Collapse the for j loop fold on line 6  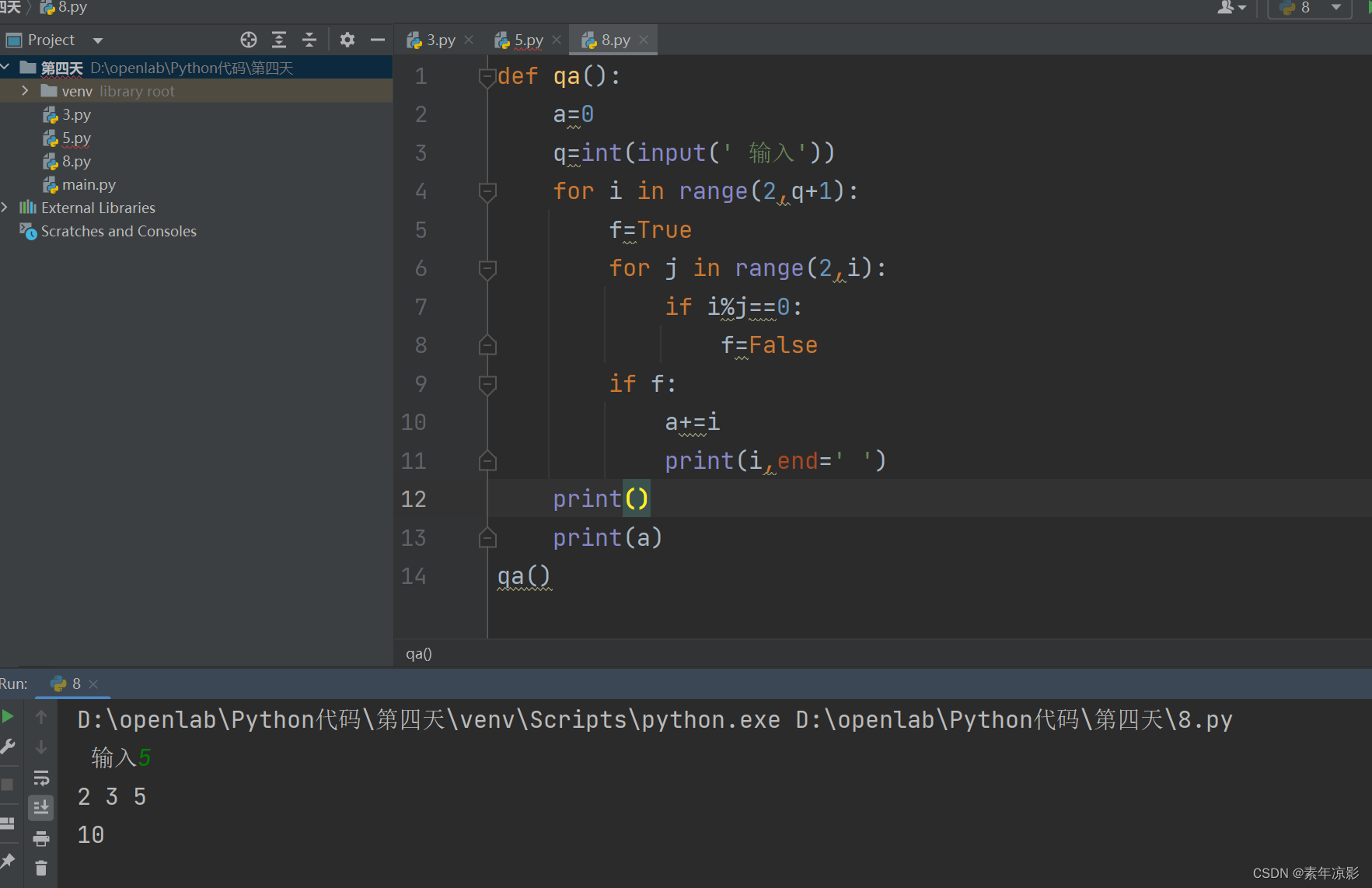[x=487, y=269]
